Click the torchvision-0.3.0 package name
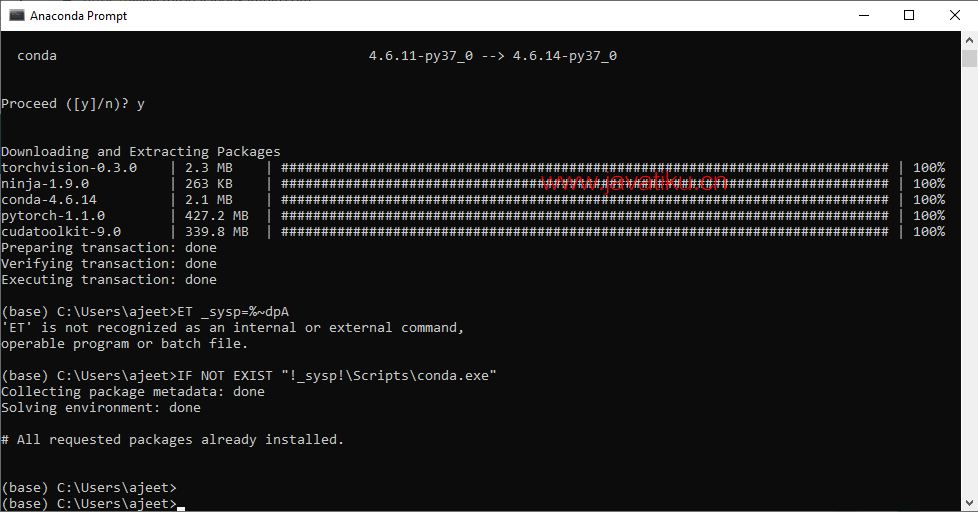The height and width of the screenshot is (512, 978). click(69, 168)
